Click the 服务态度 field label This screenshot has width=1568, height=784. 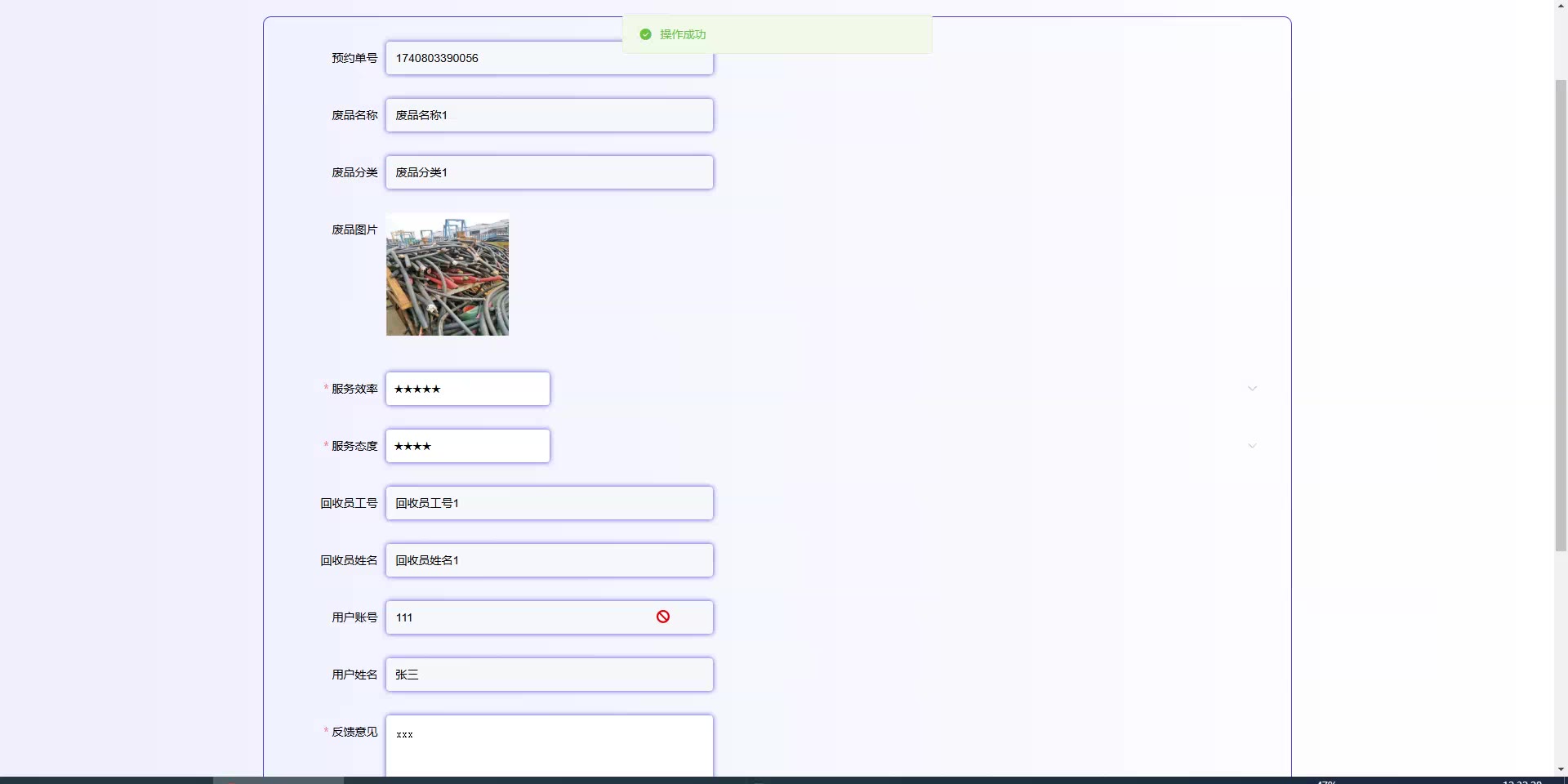[x=354, y=446]
